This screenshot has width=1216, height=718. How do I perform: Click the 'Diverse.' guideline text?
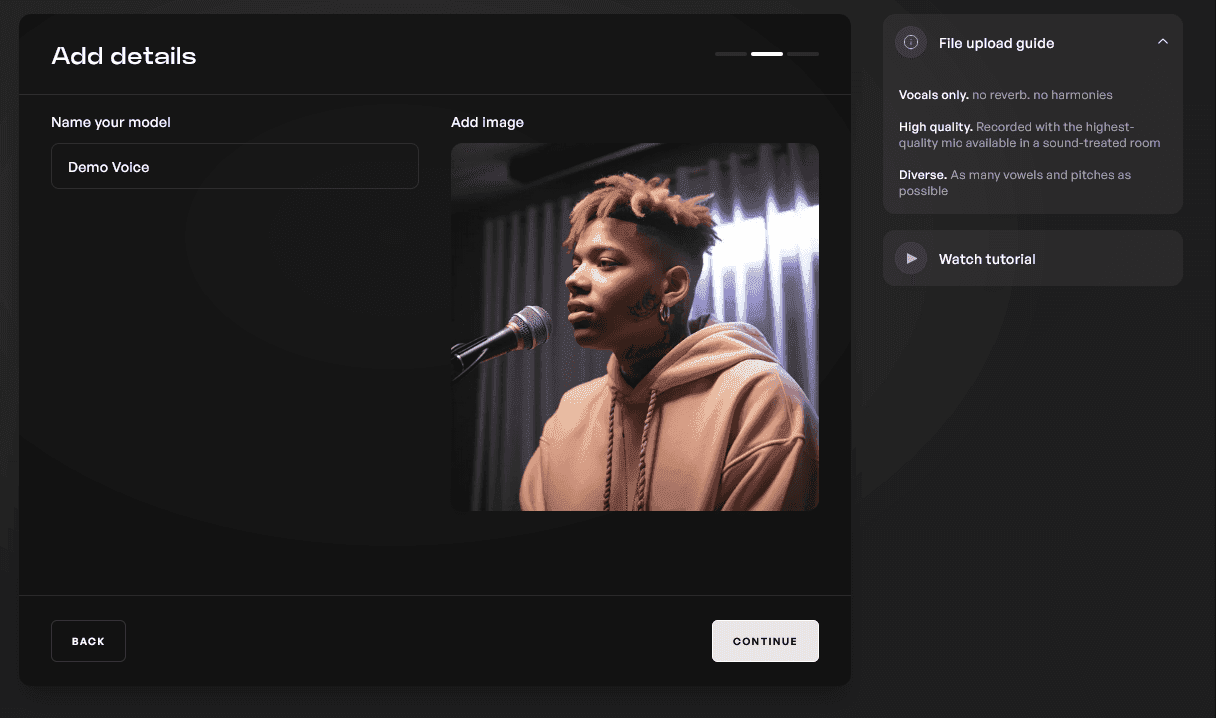tap(923, 175)
